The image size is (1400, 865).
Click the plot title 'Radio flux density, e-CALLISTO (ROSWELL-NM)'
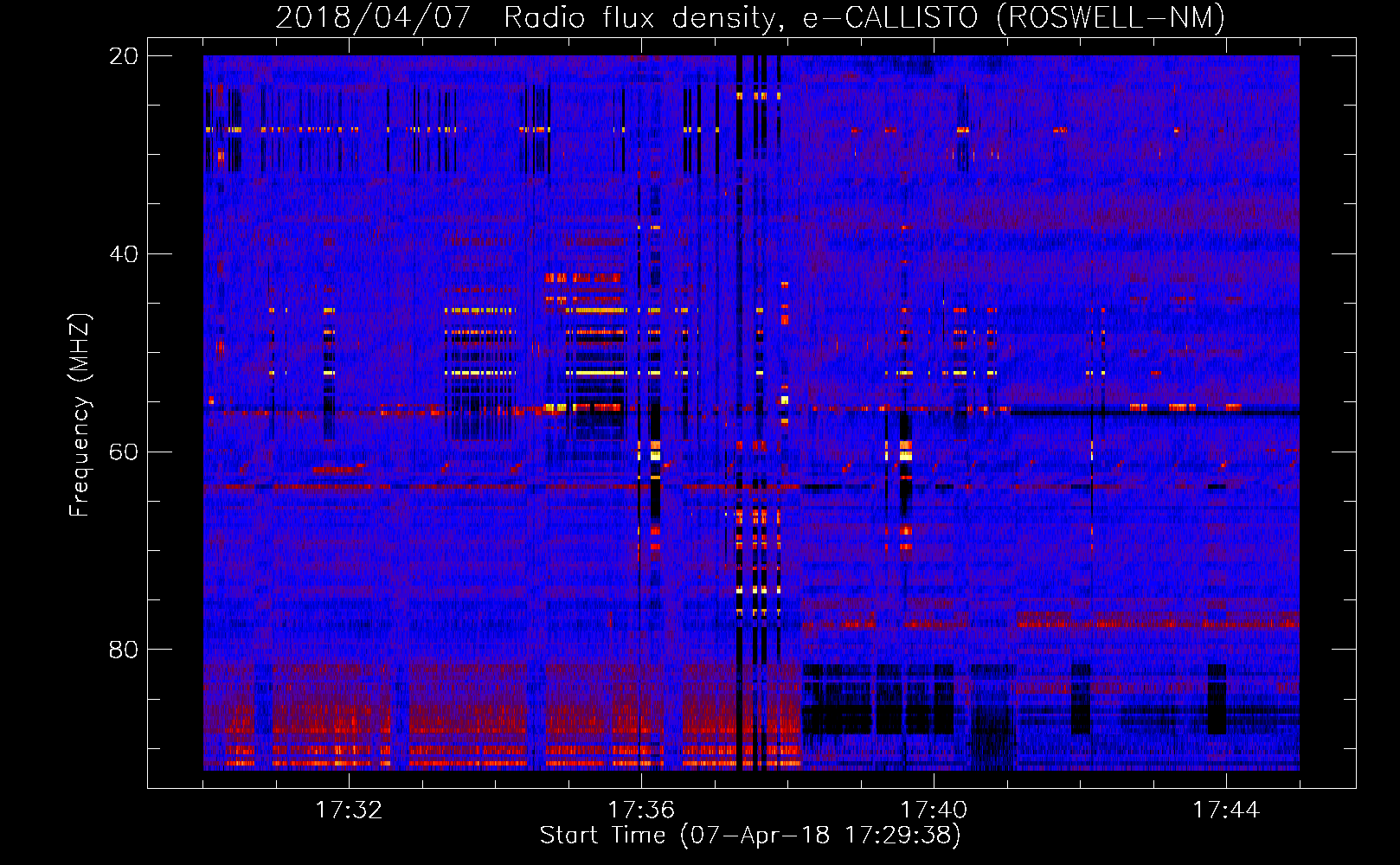(864, 17)
